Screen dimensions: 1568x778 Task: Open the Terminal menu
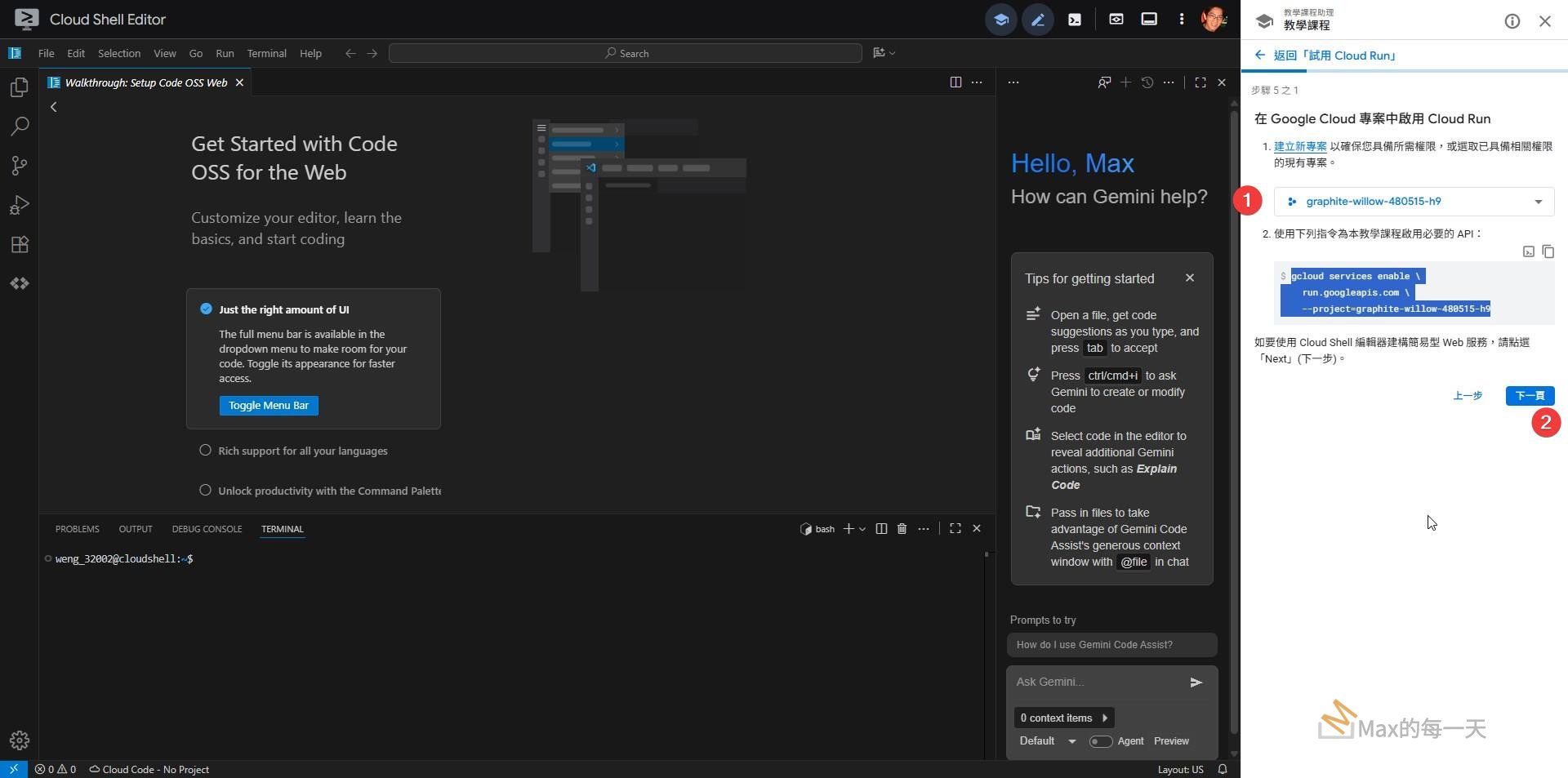coord(266,53)
